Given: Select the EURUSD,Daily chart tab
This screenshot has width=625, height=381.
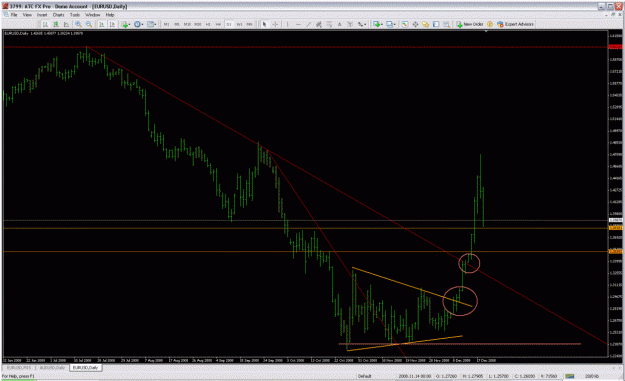Looking at the screenshot, I should pos(86,368).
